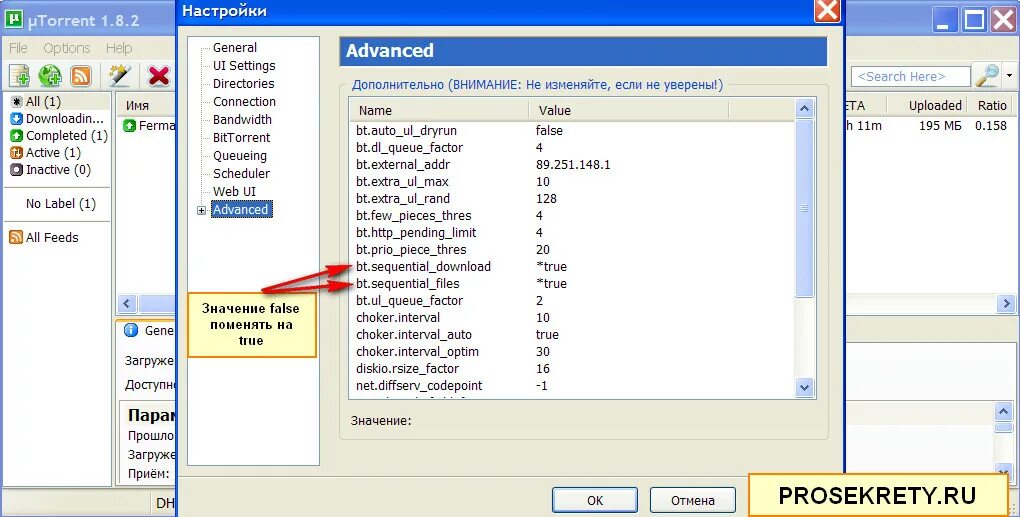Click torrent list left scroll arrow
1020x517 pixels.
[128, 303]
